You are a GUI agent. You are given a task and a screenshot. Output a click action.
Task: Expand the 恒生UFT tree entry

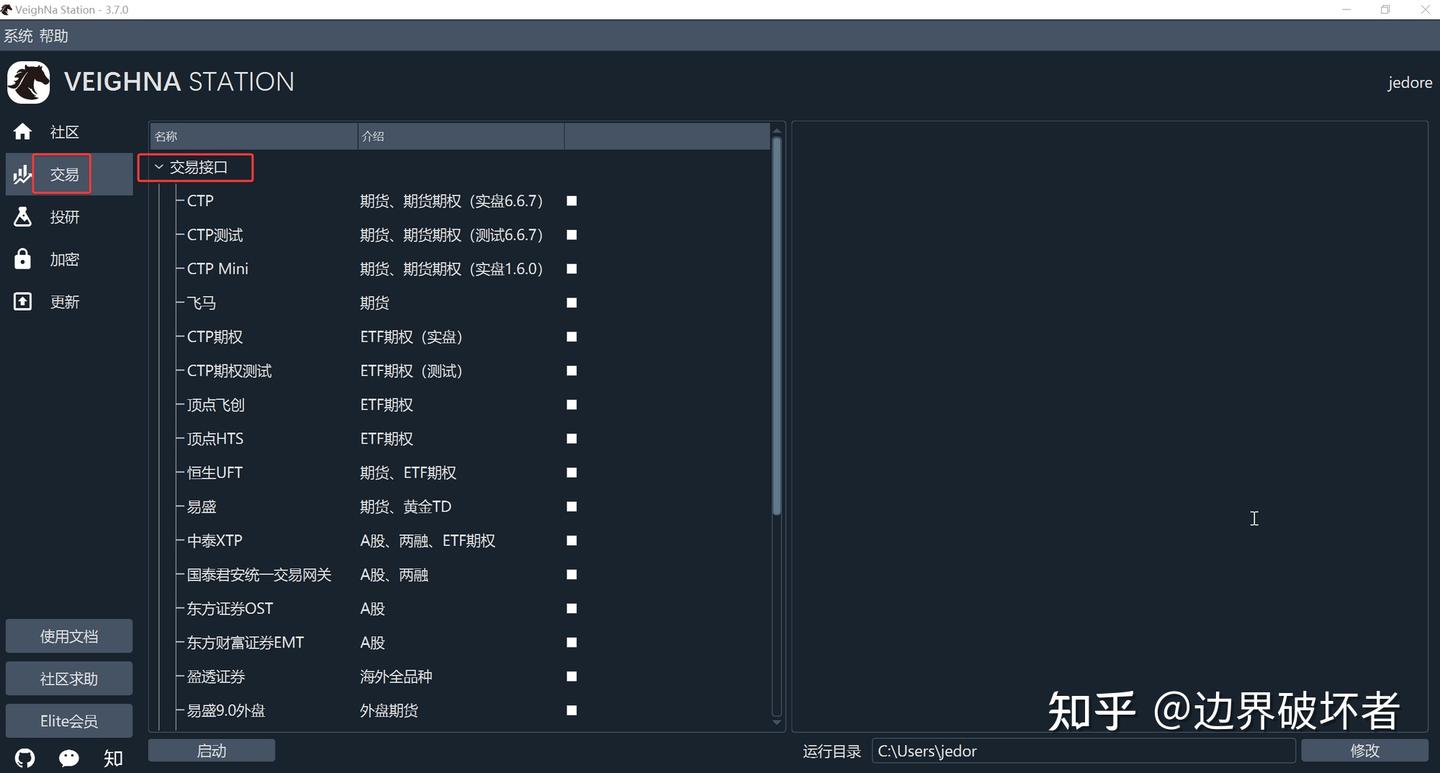point(180,472)
